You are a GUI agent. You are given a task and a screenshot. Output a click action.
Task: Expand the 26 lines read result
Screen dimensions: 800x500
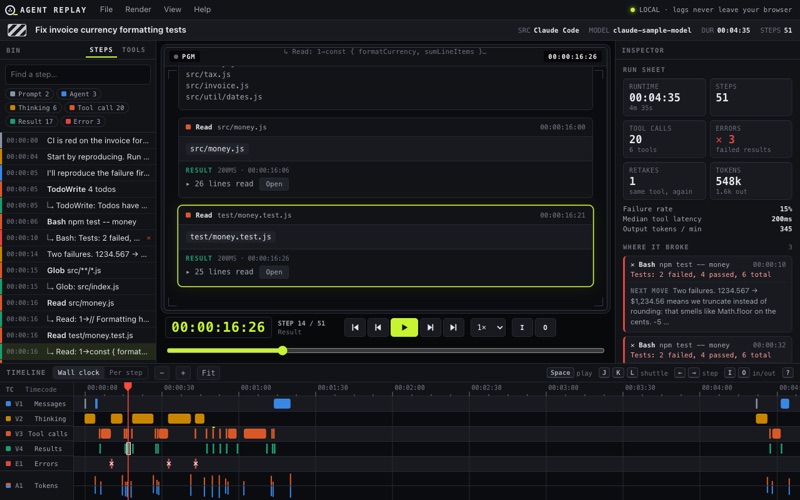219,184
